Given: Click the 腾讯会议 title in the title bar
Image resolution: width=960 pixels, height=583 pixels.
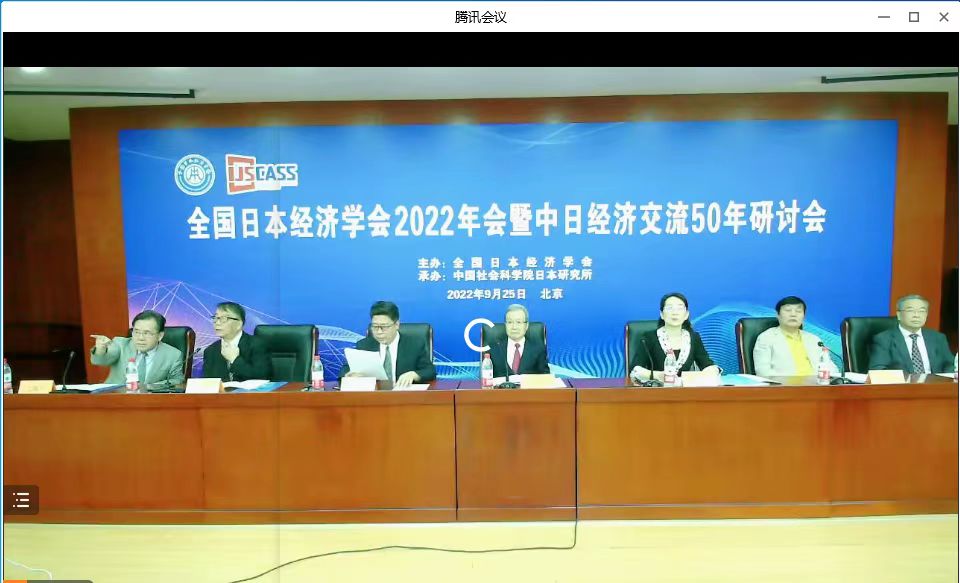Looking at the screenshot, I should tap(480, 16).
